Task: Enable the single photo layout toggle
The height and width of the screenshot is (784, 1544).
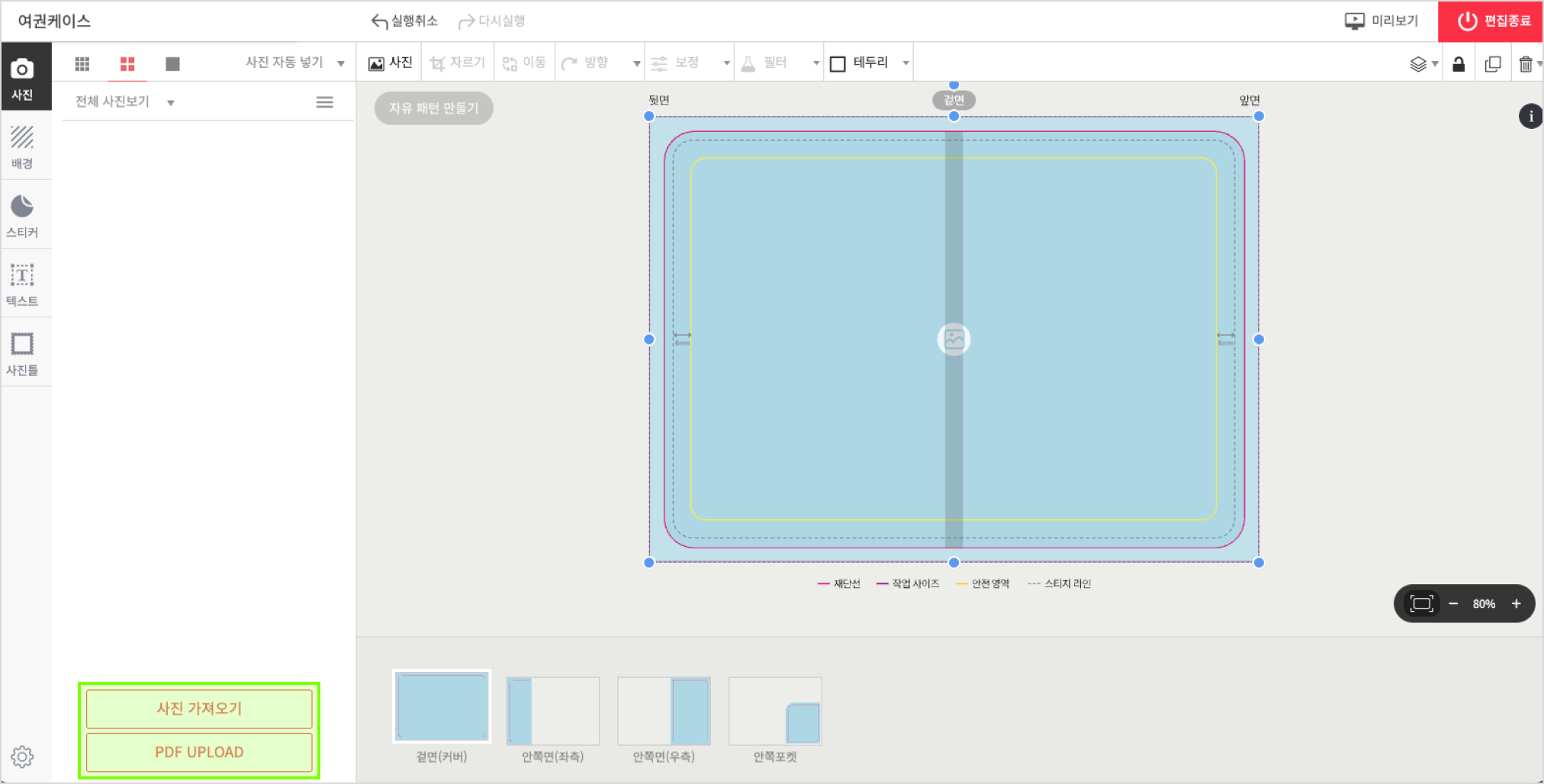Action: 172,63
